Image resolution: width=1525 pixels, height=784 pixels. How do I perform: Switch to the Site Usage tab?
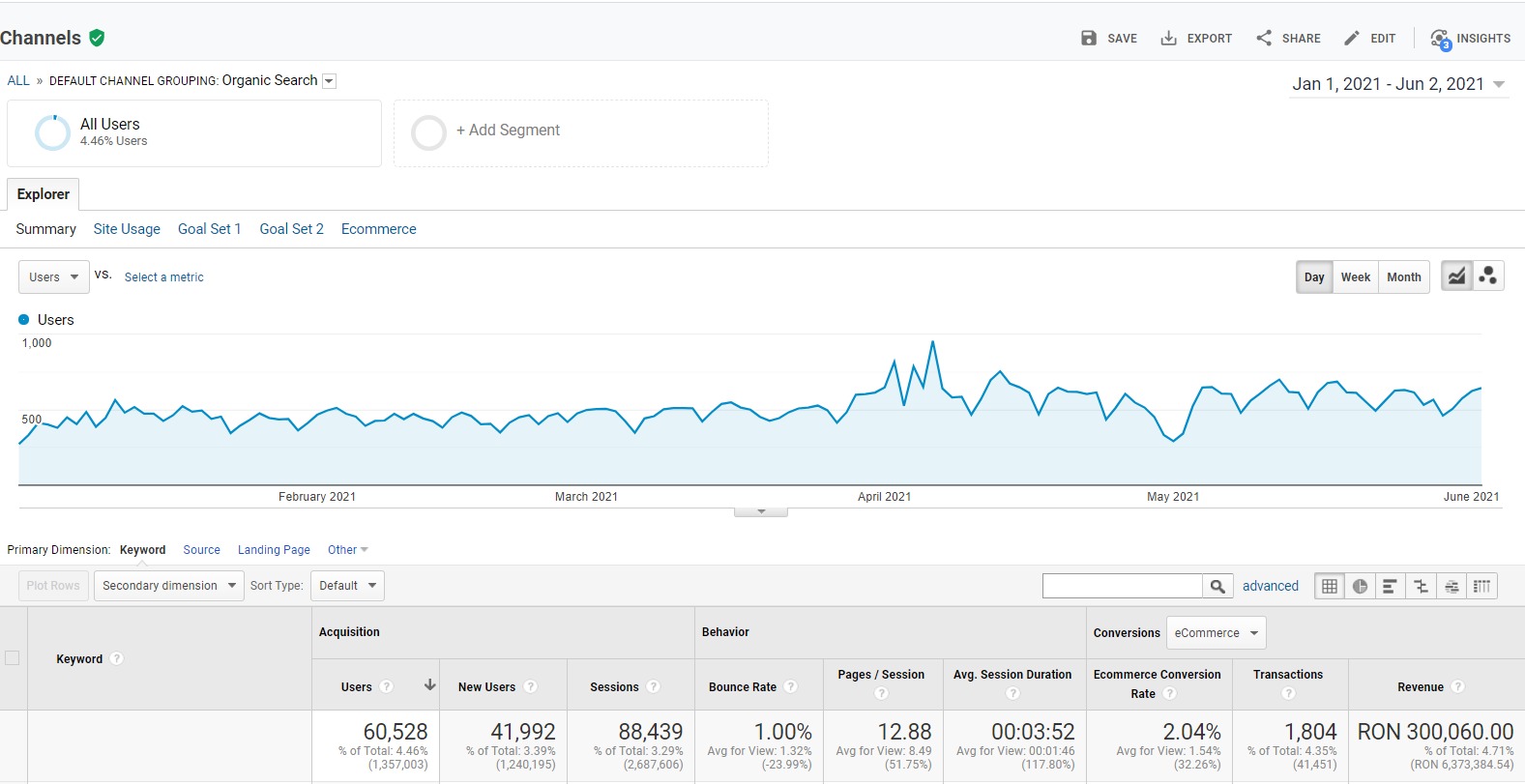tap(127, 229)
